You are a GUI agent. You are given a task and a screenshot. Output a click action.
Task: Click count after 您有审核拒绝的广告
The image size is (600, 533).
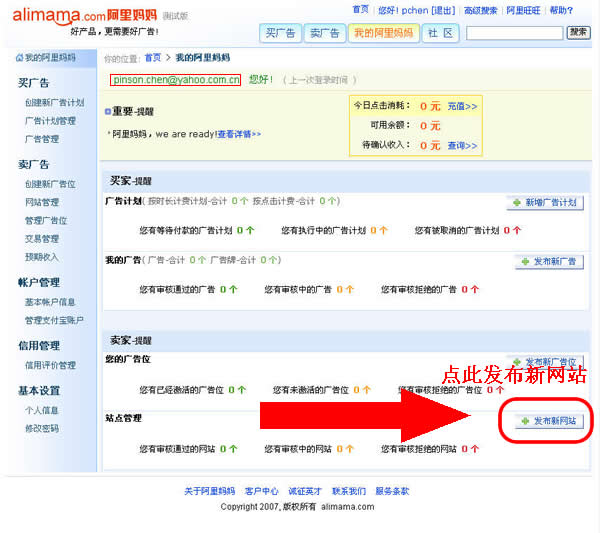[x=470, y=290]
